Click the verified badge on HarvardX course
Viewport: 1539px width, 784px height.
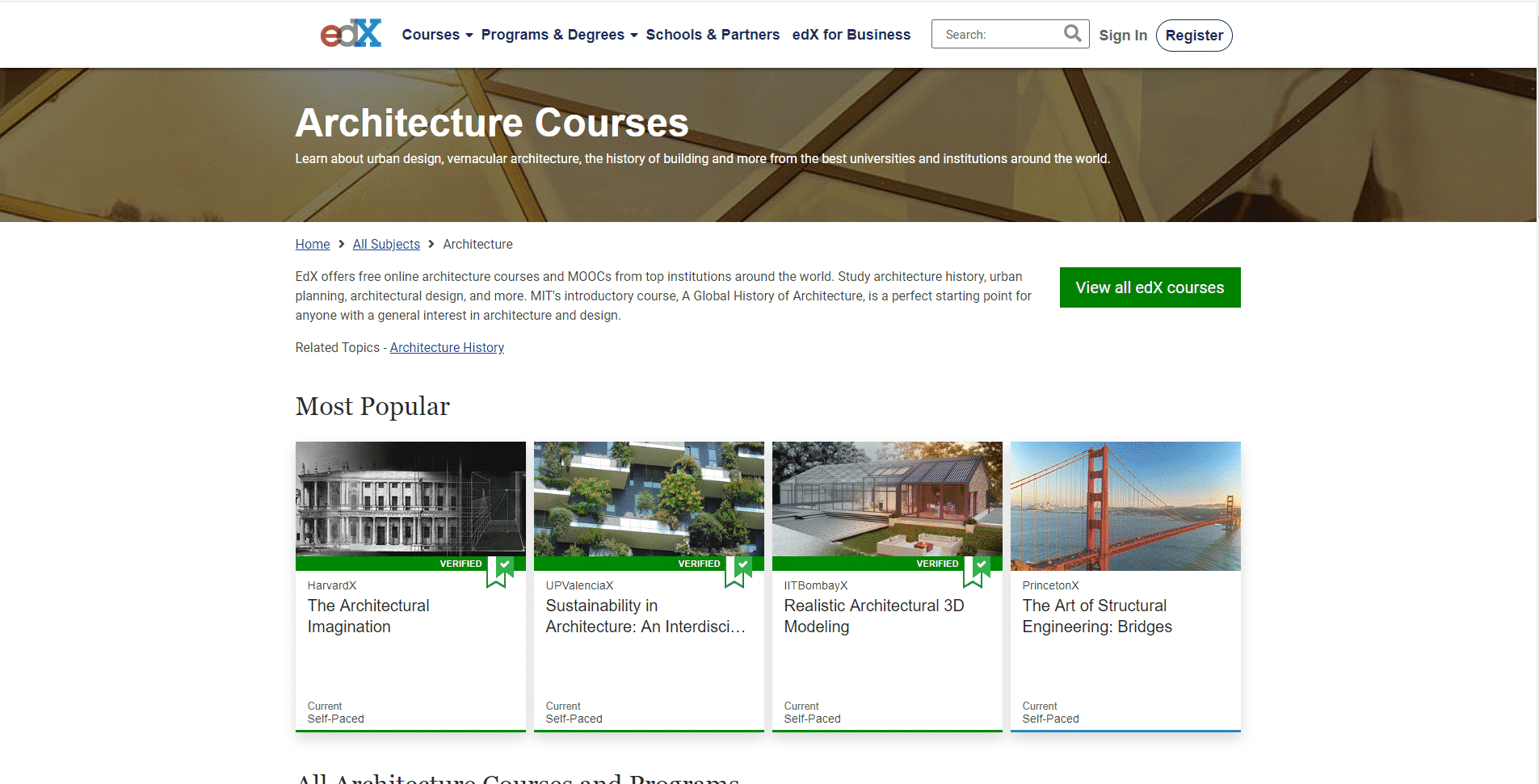[x=500, y=571]
